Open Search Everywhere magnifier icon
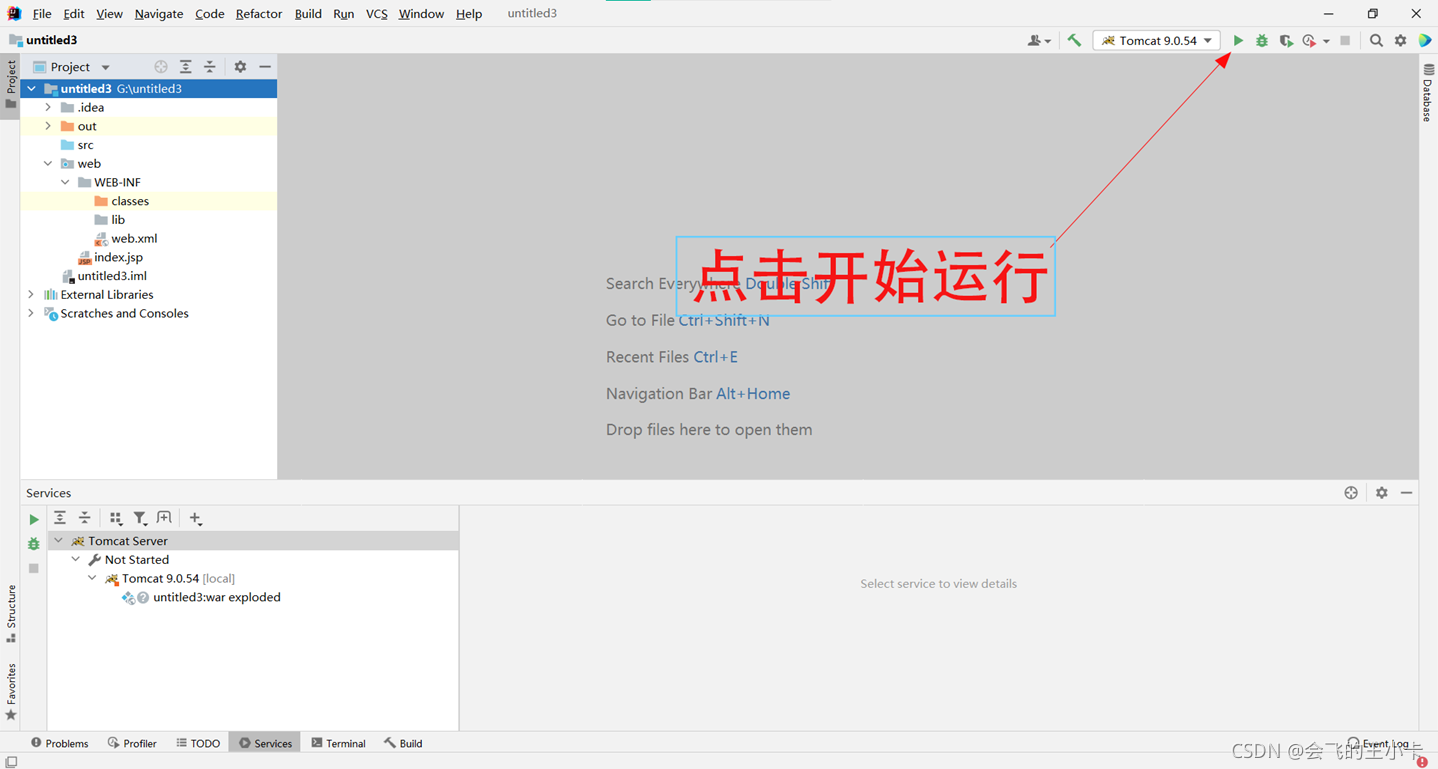 pos(1376,41)
